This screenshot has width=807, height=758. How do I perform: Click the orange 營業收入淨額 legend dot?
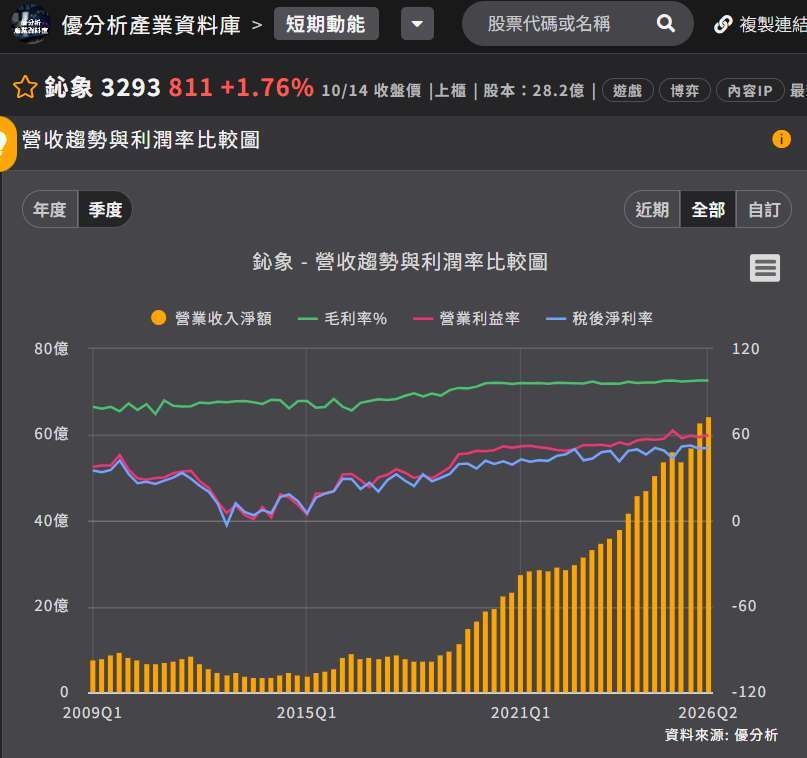pos(159,318)
